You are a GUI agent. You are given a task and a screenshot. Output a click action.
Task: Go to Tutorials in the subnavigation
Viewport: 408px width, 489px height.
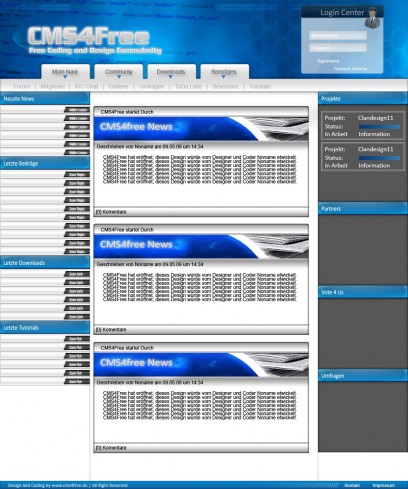[x=260, y=86]
